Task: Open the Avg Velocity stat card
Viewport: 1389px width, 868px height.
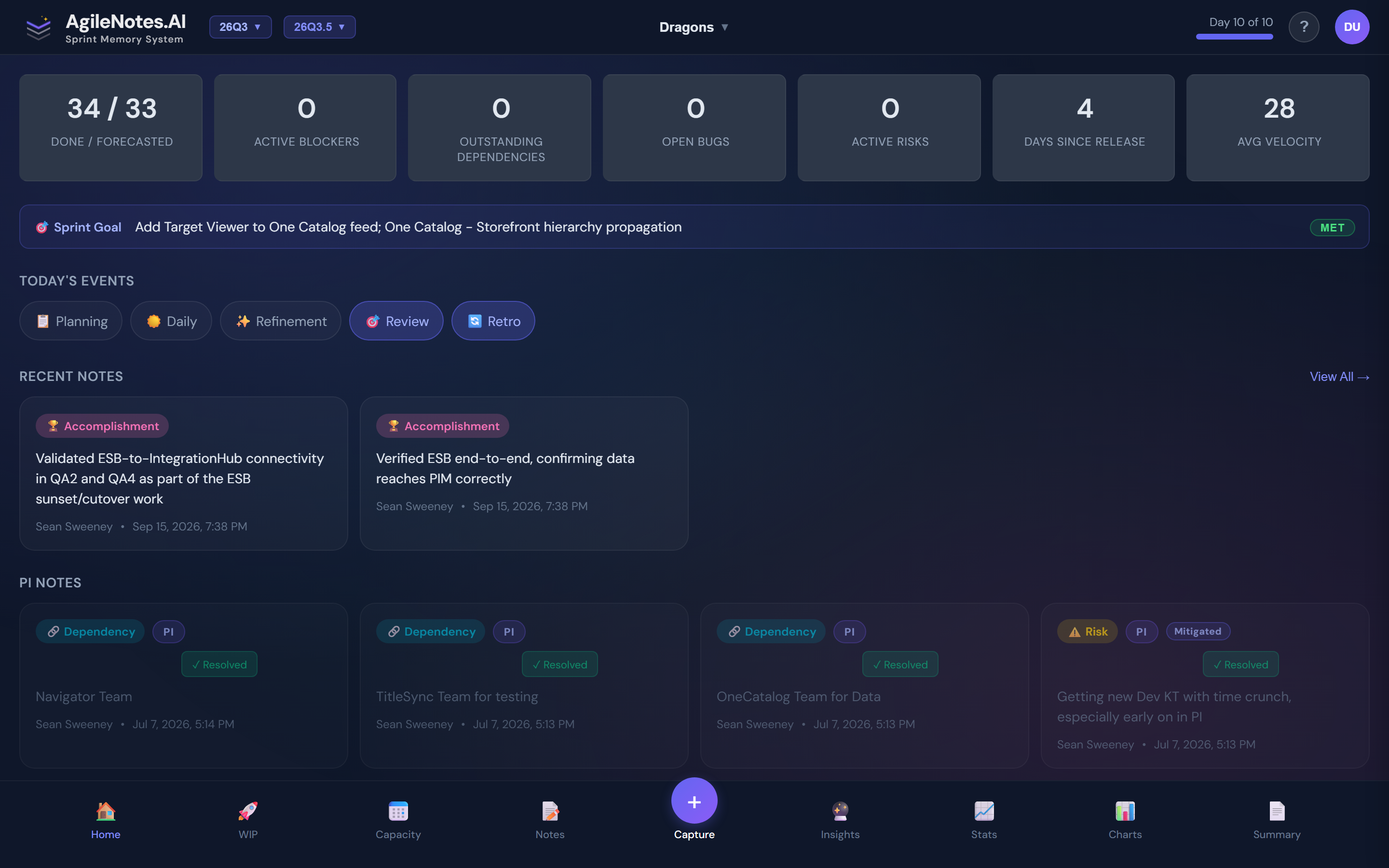Action: (1278, 127)
